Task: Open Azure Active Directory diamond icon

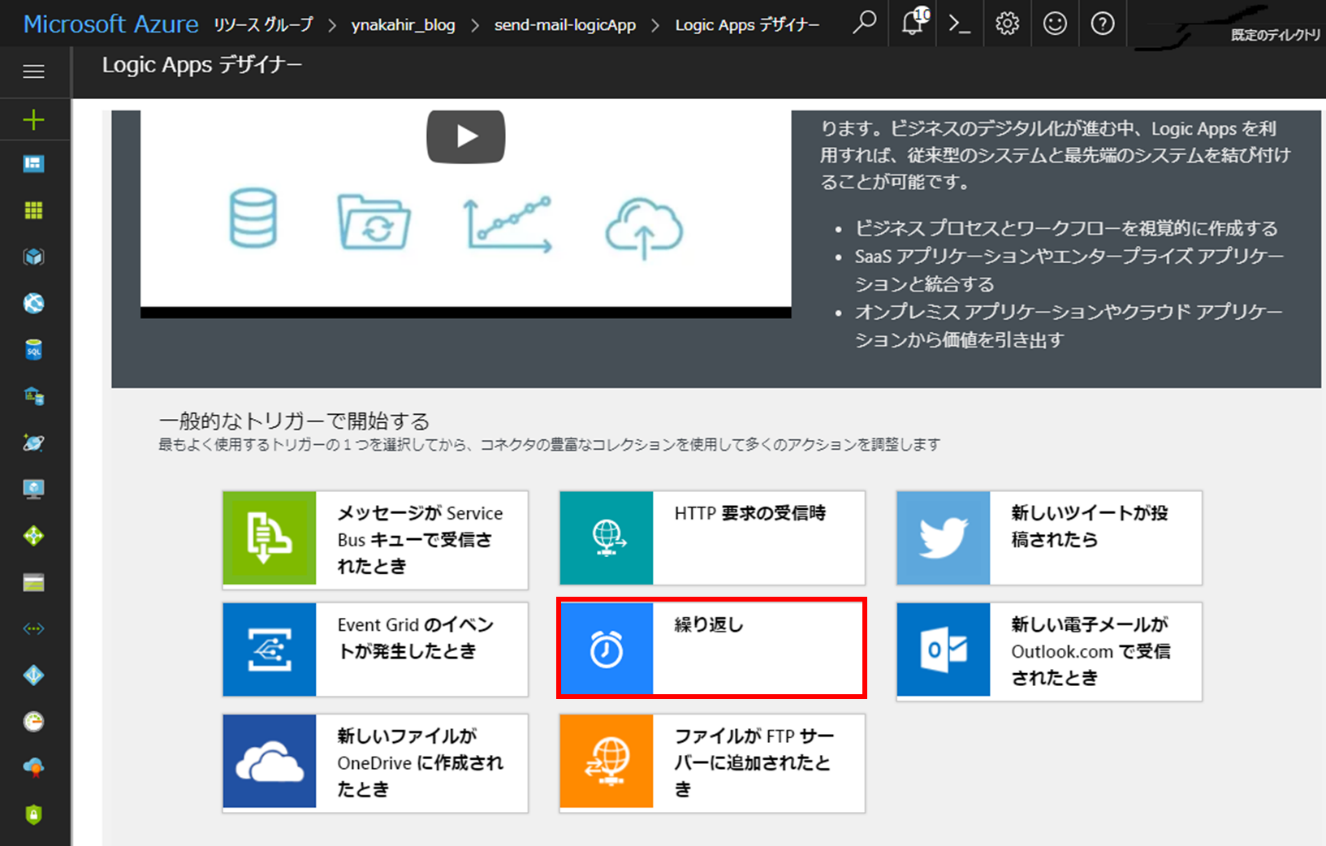Action: click(34, 675)
